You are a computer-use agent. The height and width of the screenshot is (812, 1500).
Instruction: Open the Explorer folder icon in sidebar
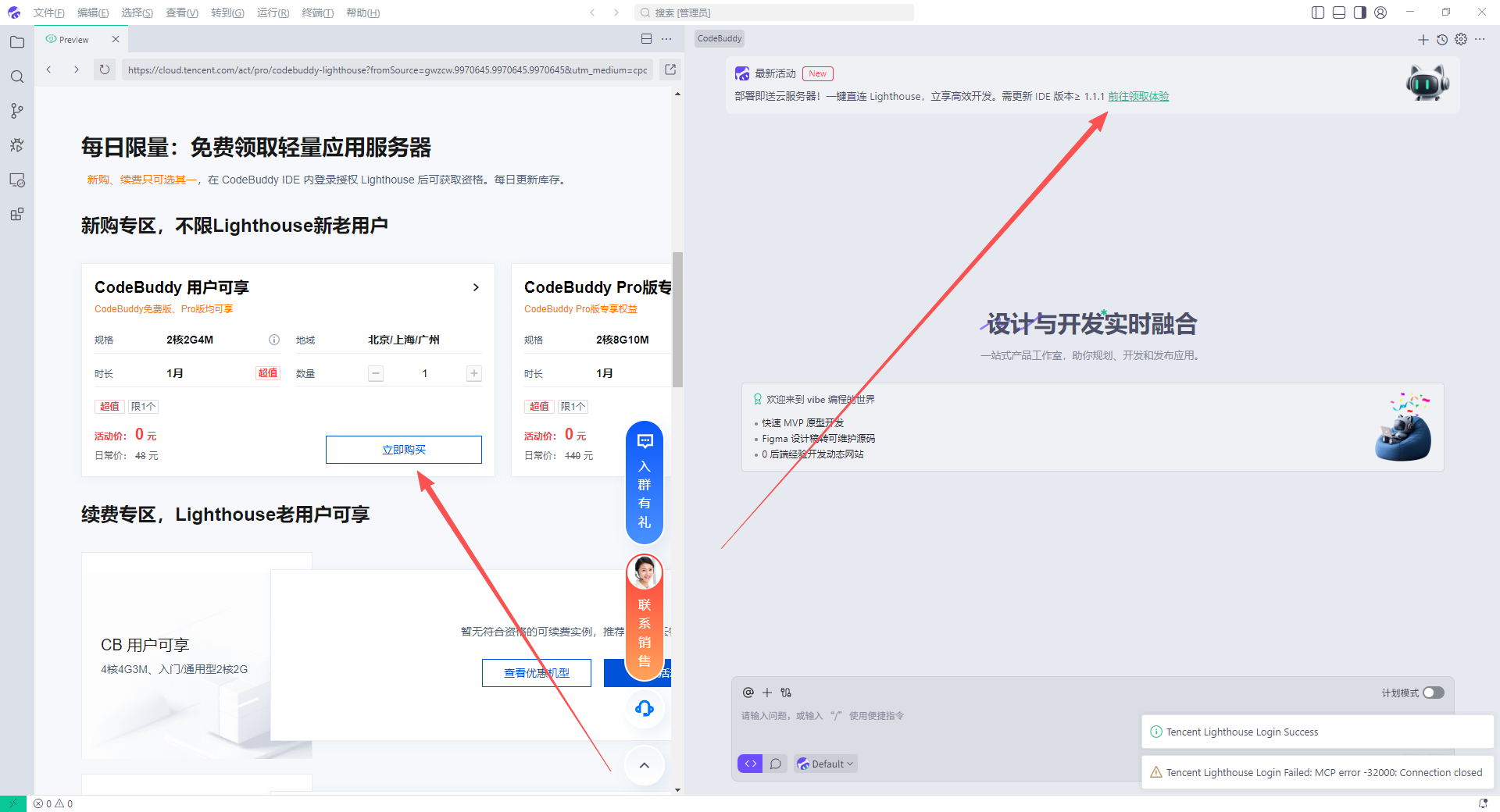tap(17, 42)
